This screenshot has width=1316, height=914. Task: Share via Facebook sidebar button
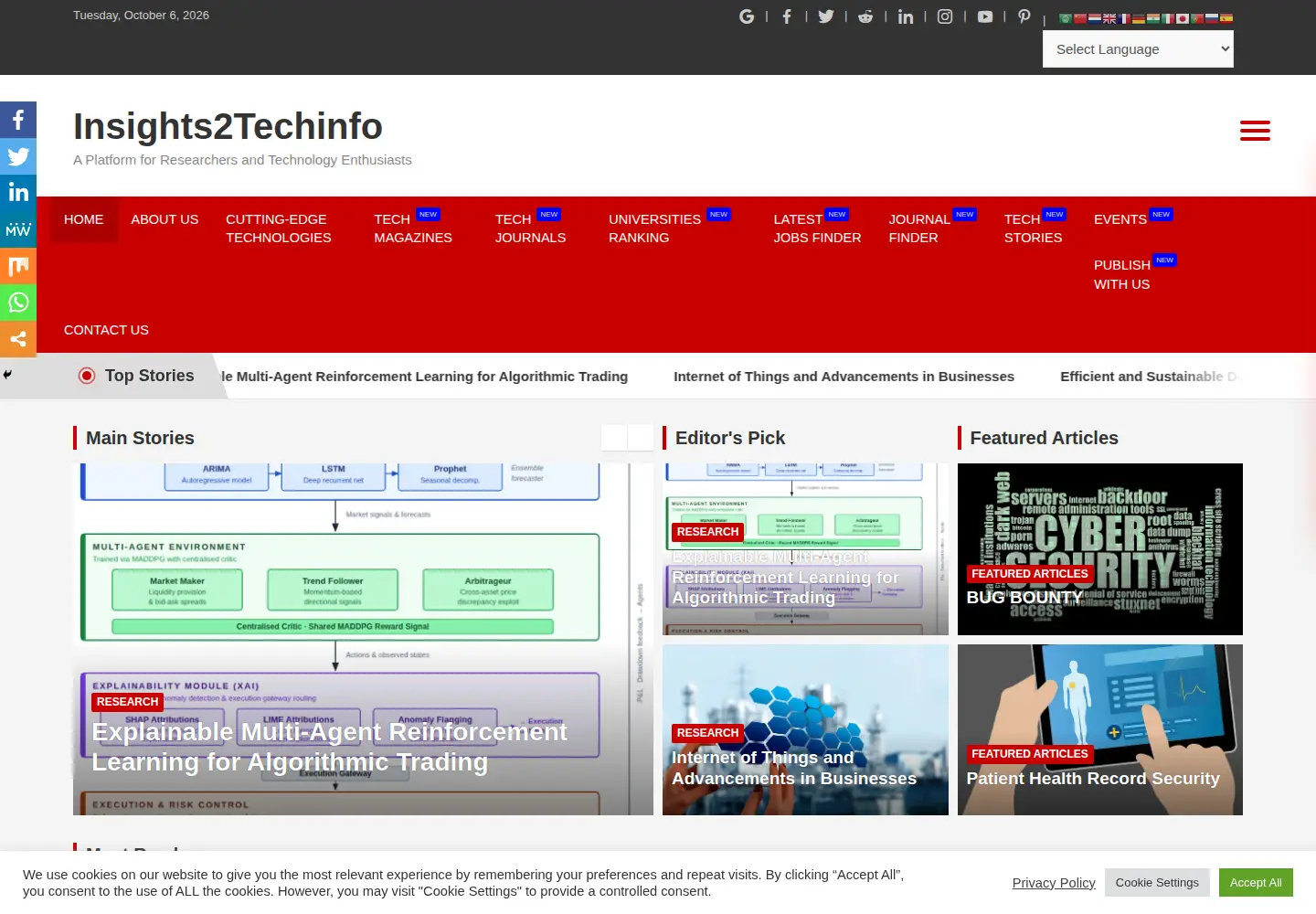(18, 120)
